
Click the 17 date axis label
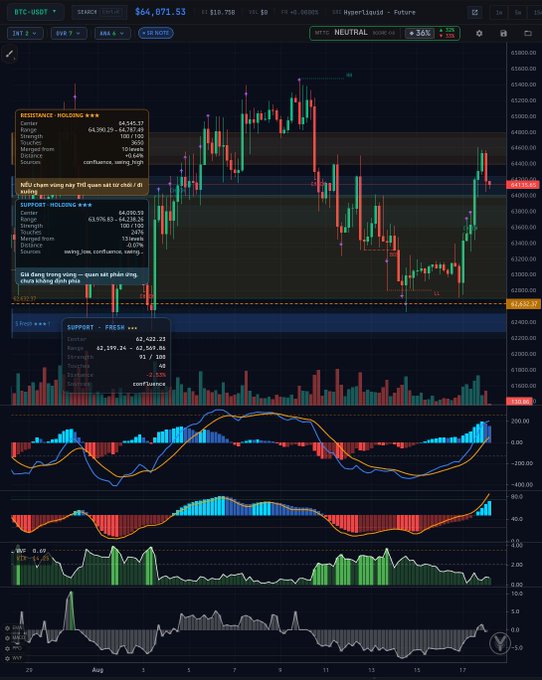pyautogui.click(x=462, y=670)
